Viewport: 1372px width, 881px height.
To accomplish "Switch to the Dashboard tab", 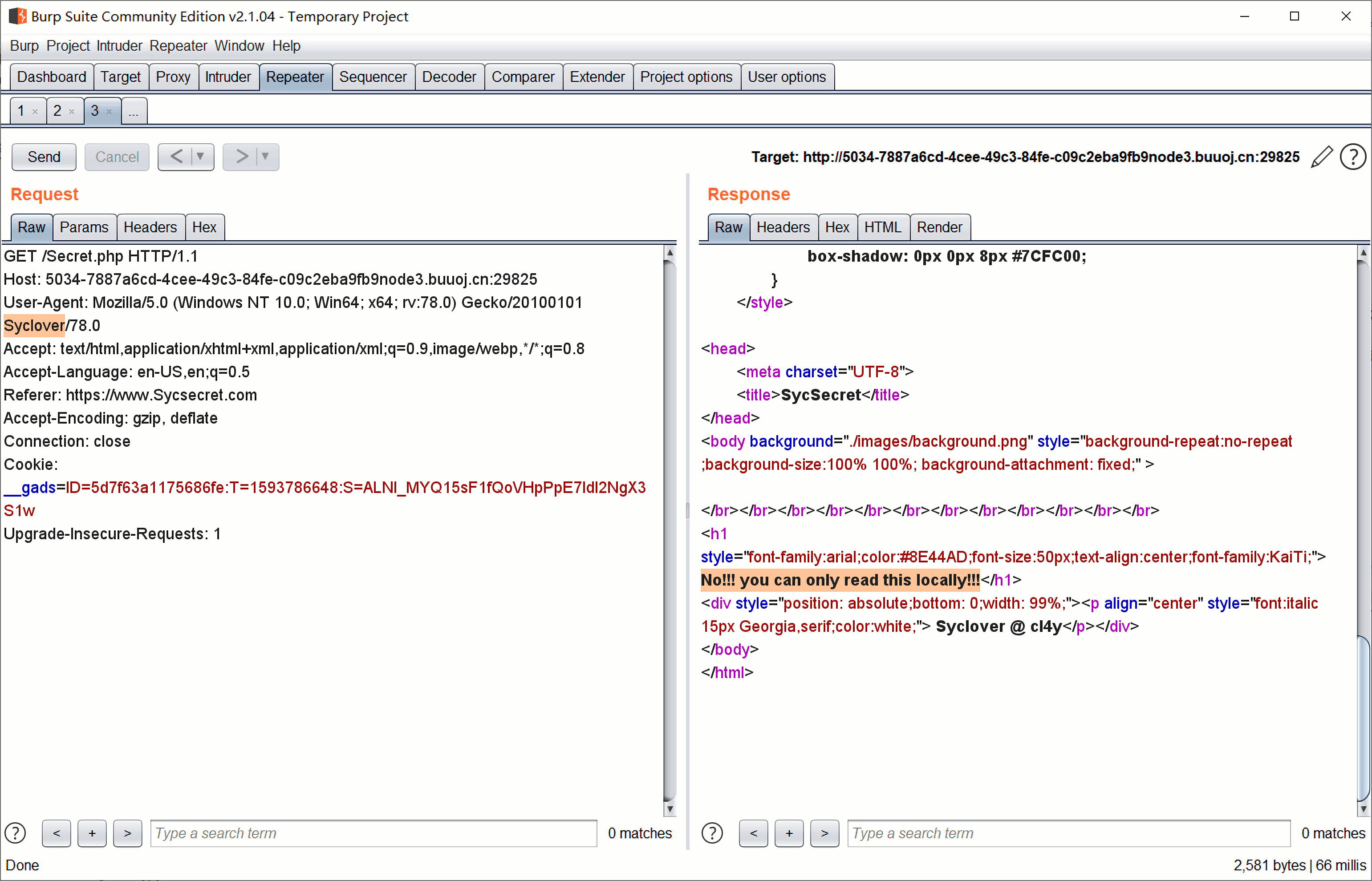I will 52,77.
